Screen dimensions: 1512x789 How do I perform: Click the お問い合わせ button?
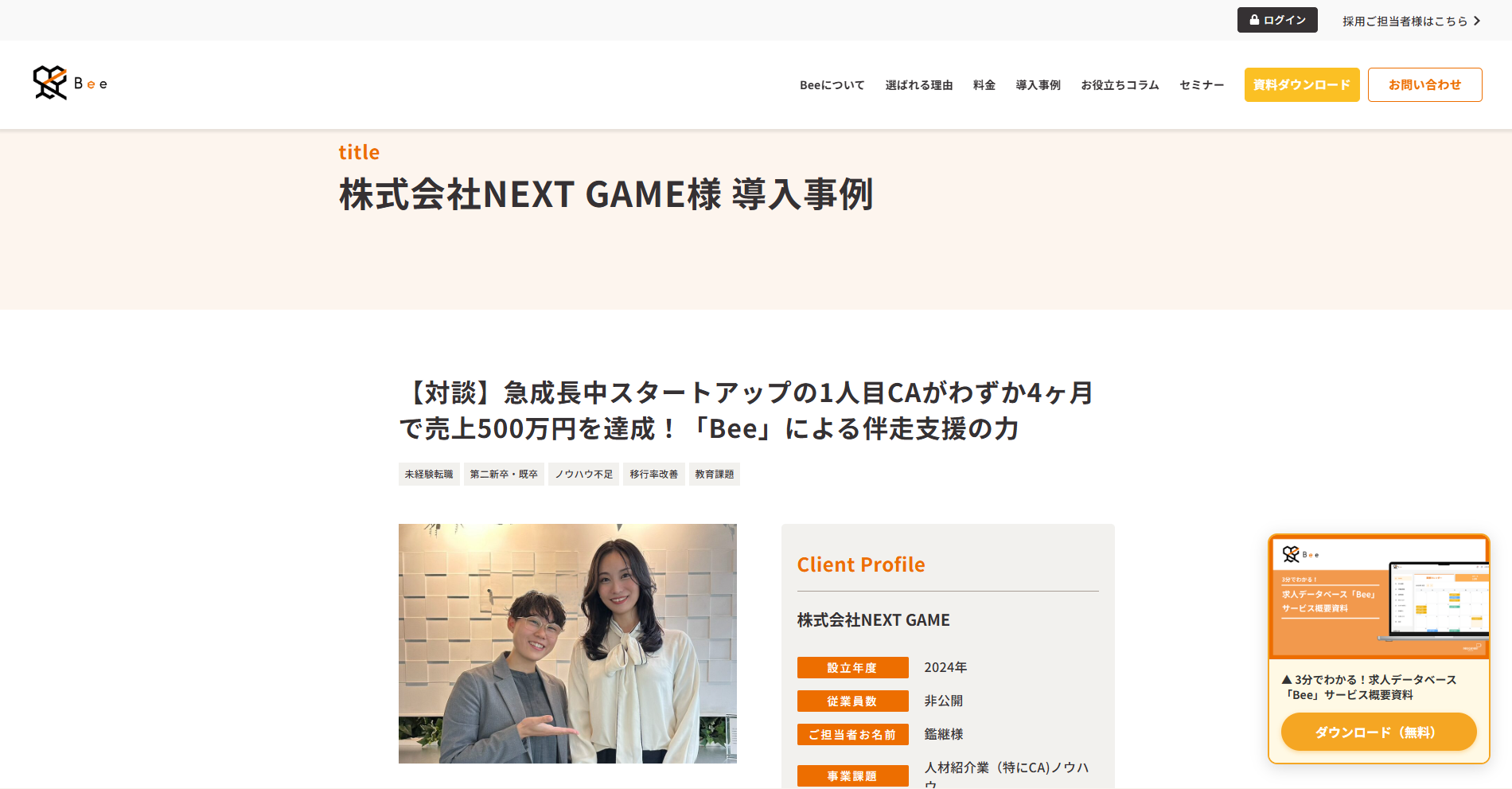[x=1424, y=84]
